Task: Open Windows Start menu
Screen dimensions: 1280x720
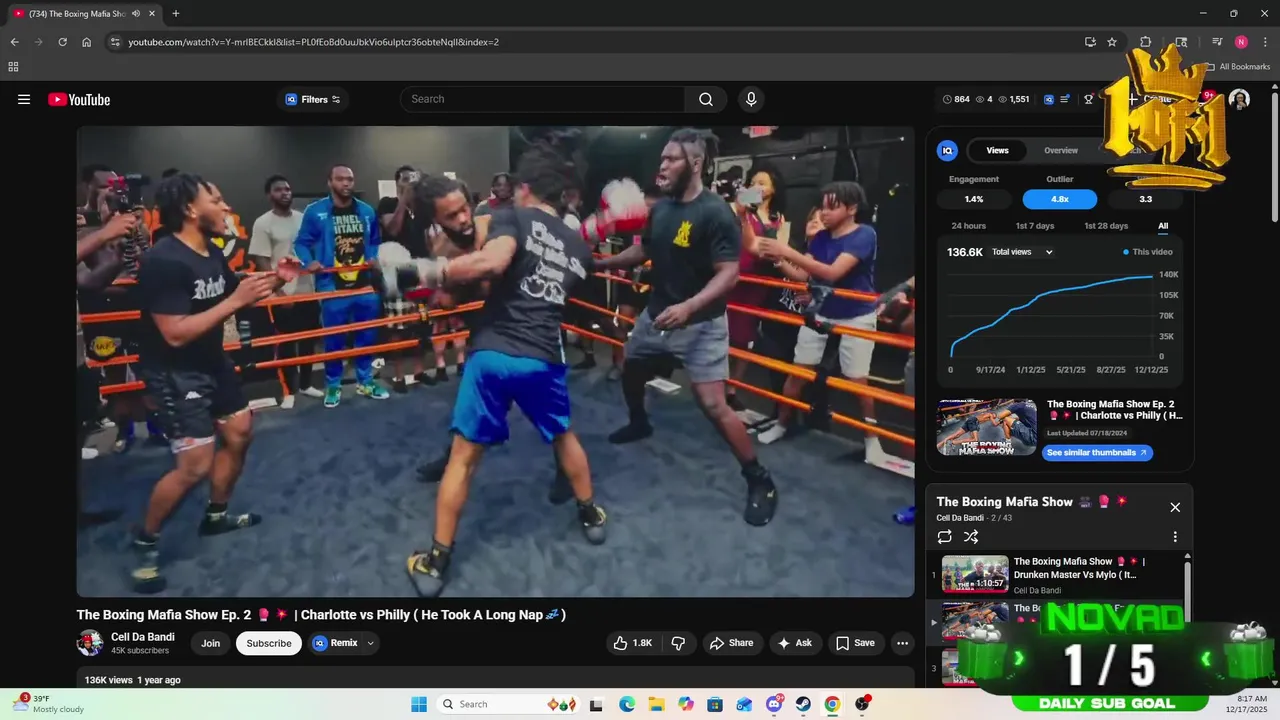Action: [418, 704]
